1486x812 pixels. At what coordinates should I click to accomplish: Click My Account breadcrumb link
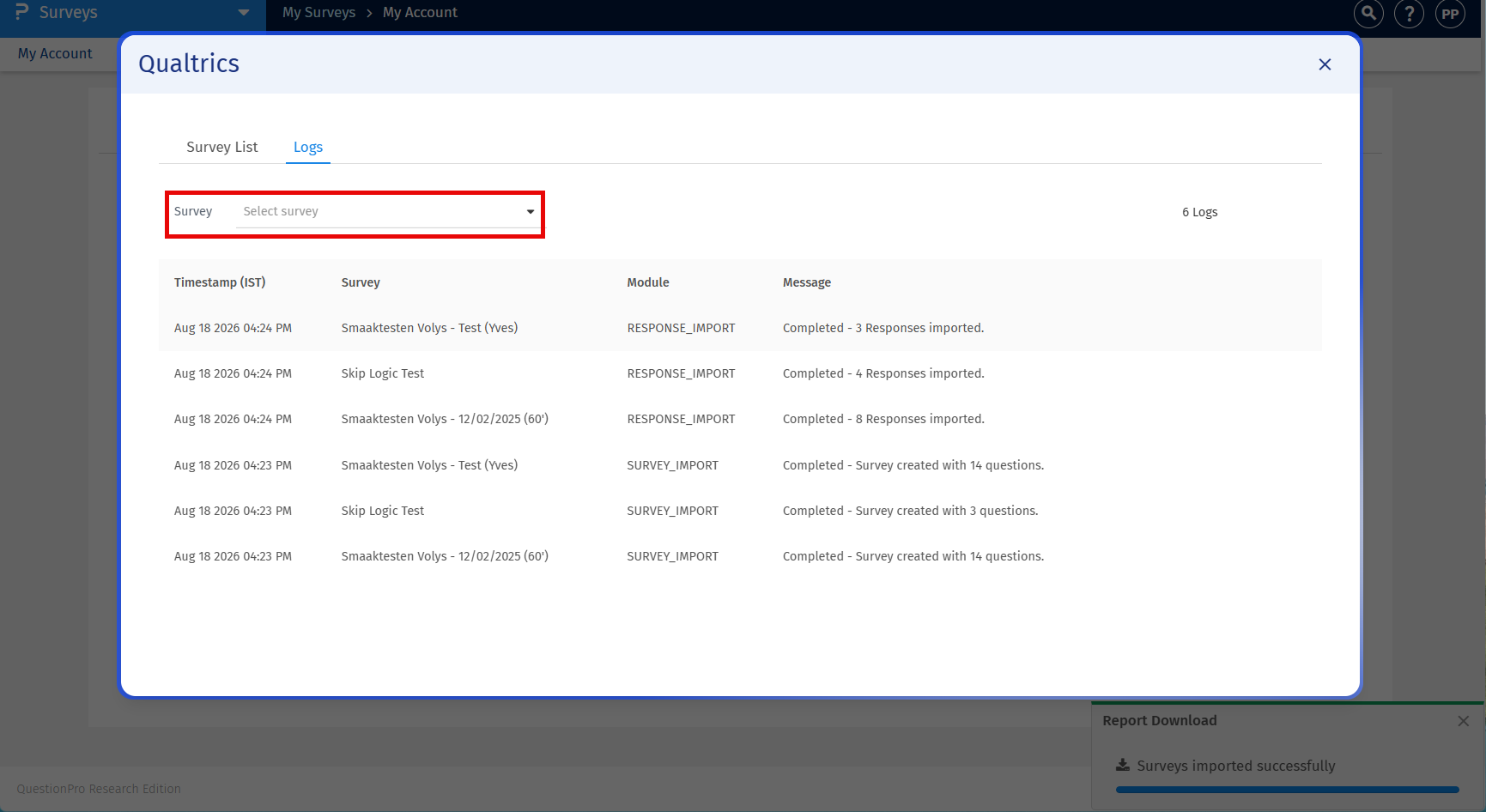point(420,12)
